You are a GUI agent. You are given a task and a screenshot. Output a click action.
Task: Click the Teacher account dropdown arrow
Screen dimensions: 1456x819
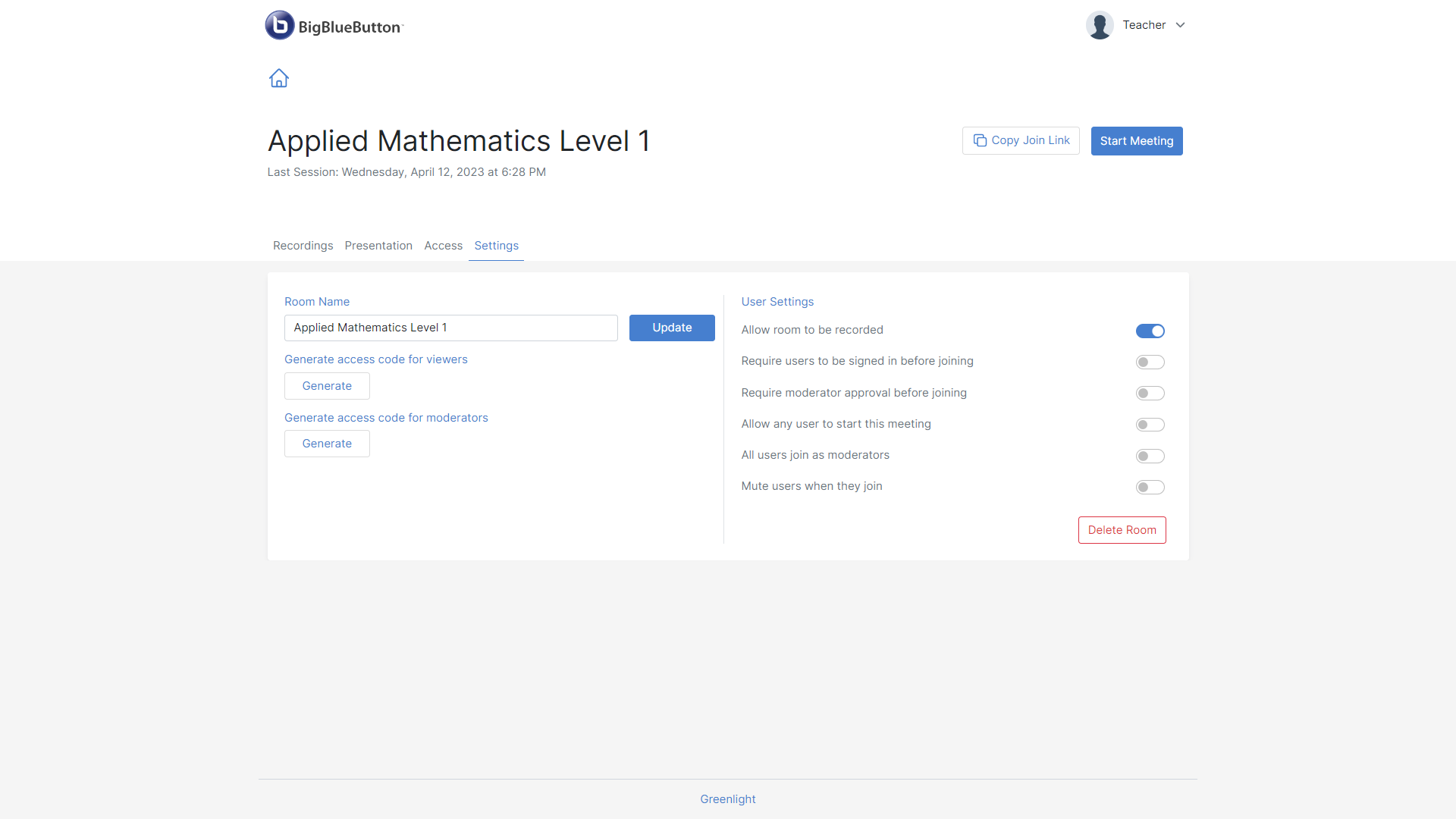pyautogui.click(x=1181, y=25)
